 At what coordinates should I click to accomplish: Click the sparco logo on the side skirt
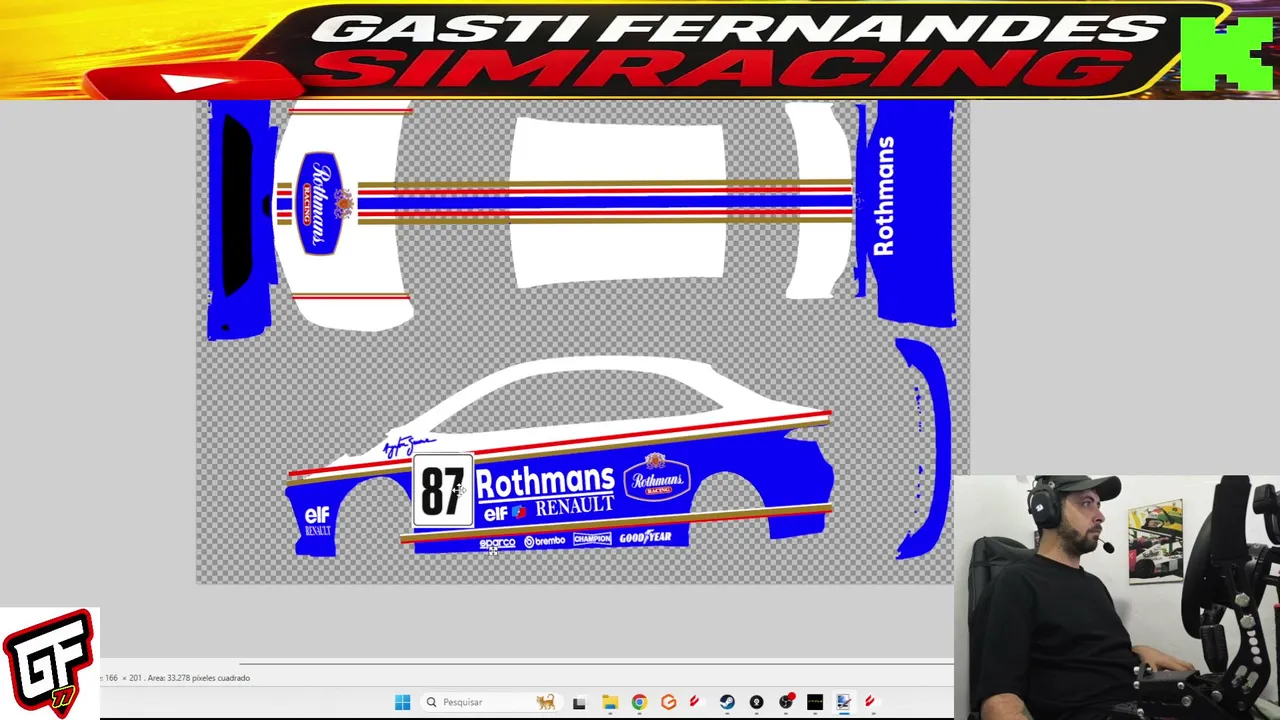pyautogui.click(x=497, y=543)
